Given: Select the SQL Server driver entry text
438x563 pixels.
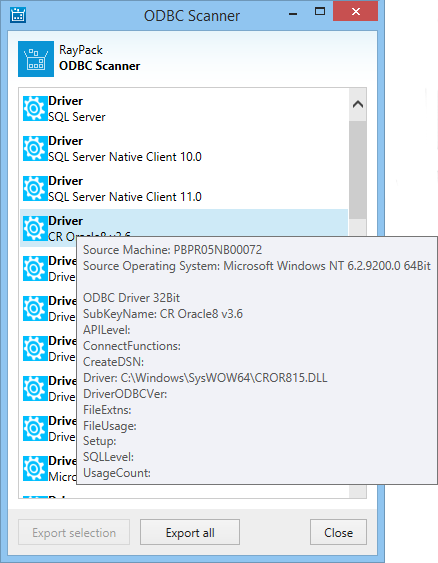Looking at the screenshot, I should (77, 117).
